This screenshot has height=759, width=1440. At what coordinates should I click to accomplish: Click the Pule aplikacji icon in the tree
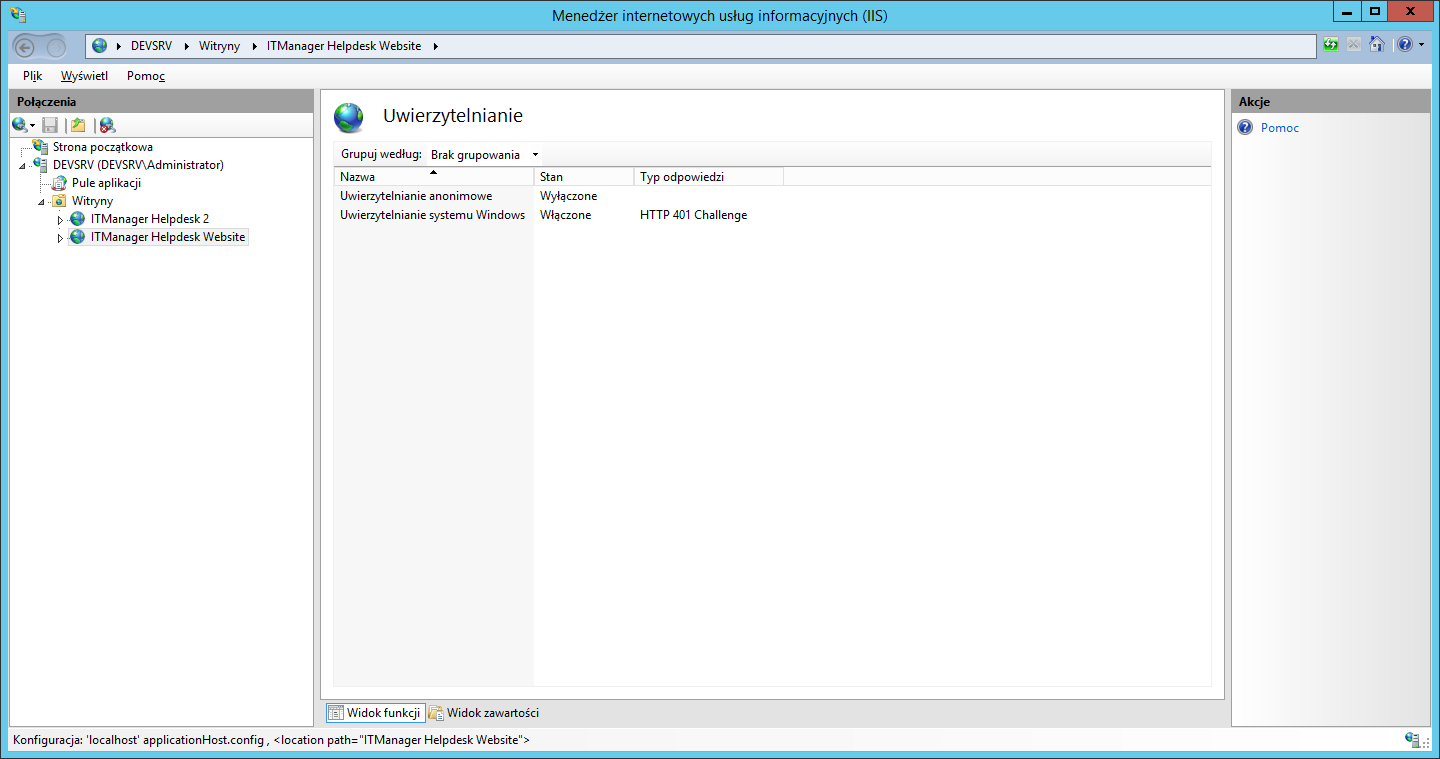click(x=59, y=183)
